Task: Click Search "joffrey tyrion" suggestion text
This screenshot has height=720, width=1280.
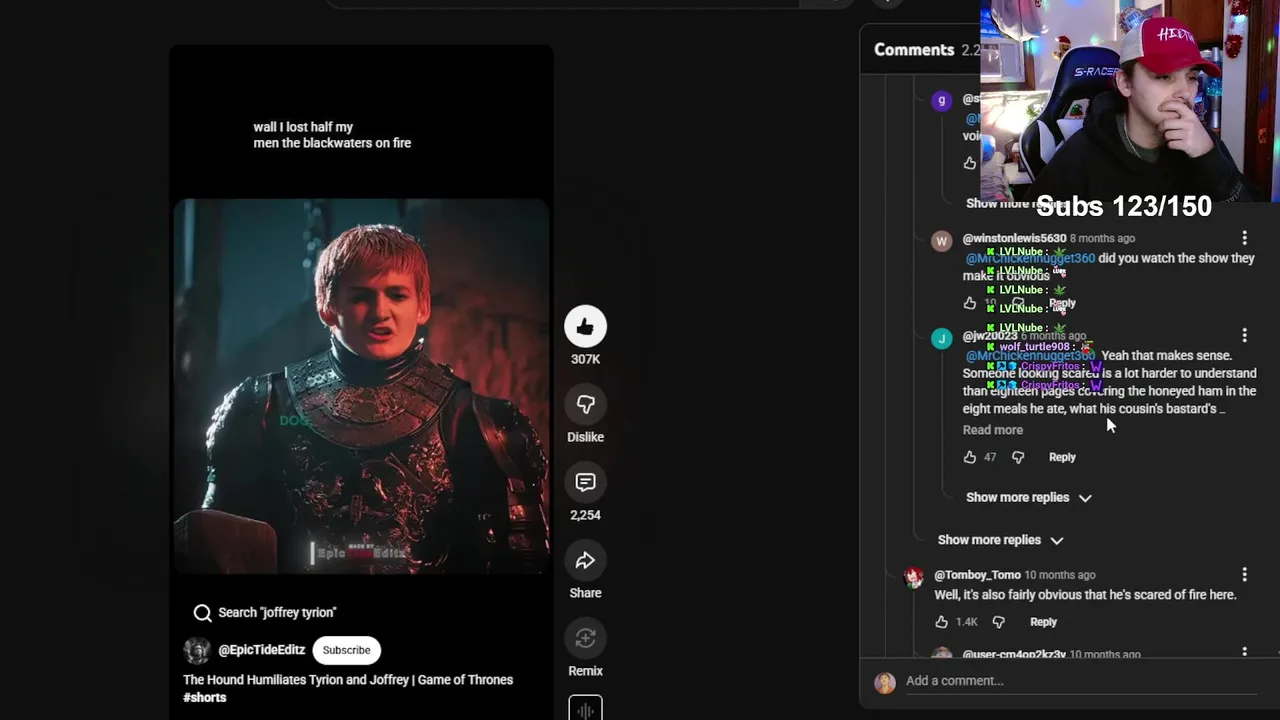Action: pyautogui.click(x=277, y=613)
